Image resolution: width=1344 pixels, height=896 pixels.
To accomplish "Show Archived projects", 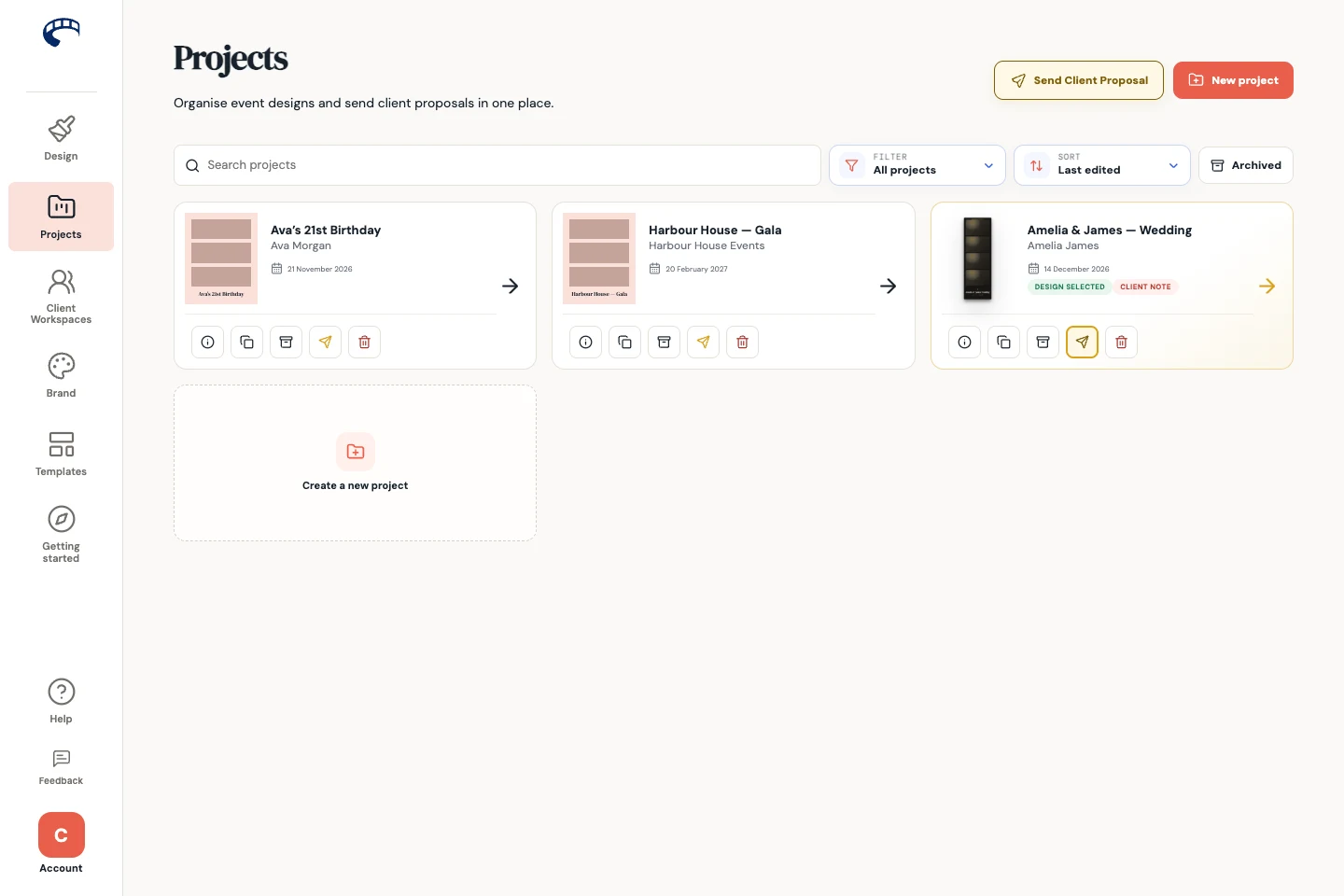I will coord(1246,165).
